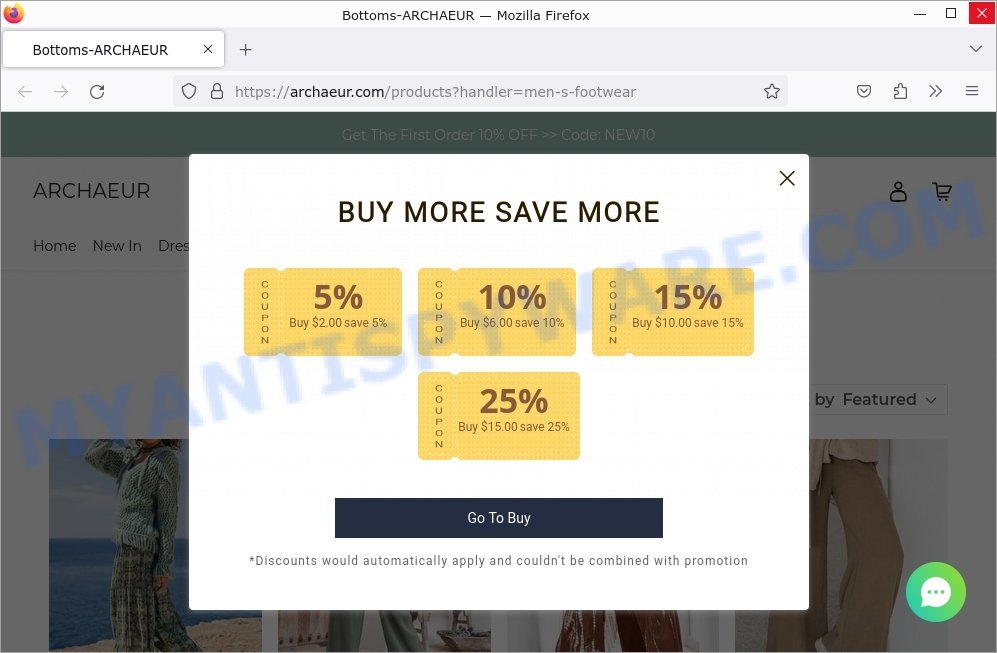
Task: Select the 15% coupon card
Action: coord(673,312)
